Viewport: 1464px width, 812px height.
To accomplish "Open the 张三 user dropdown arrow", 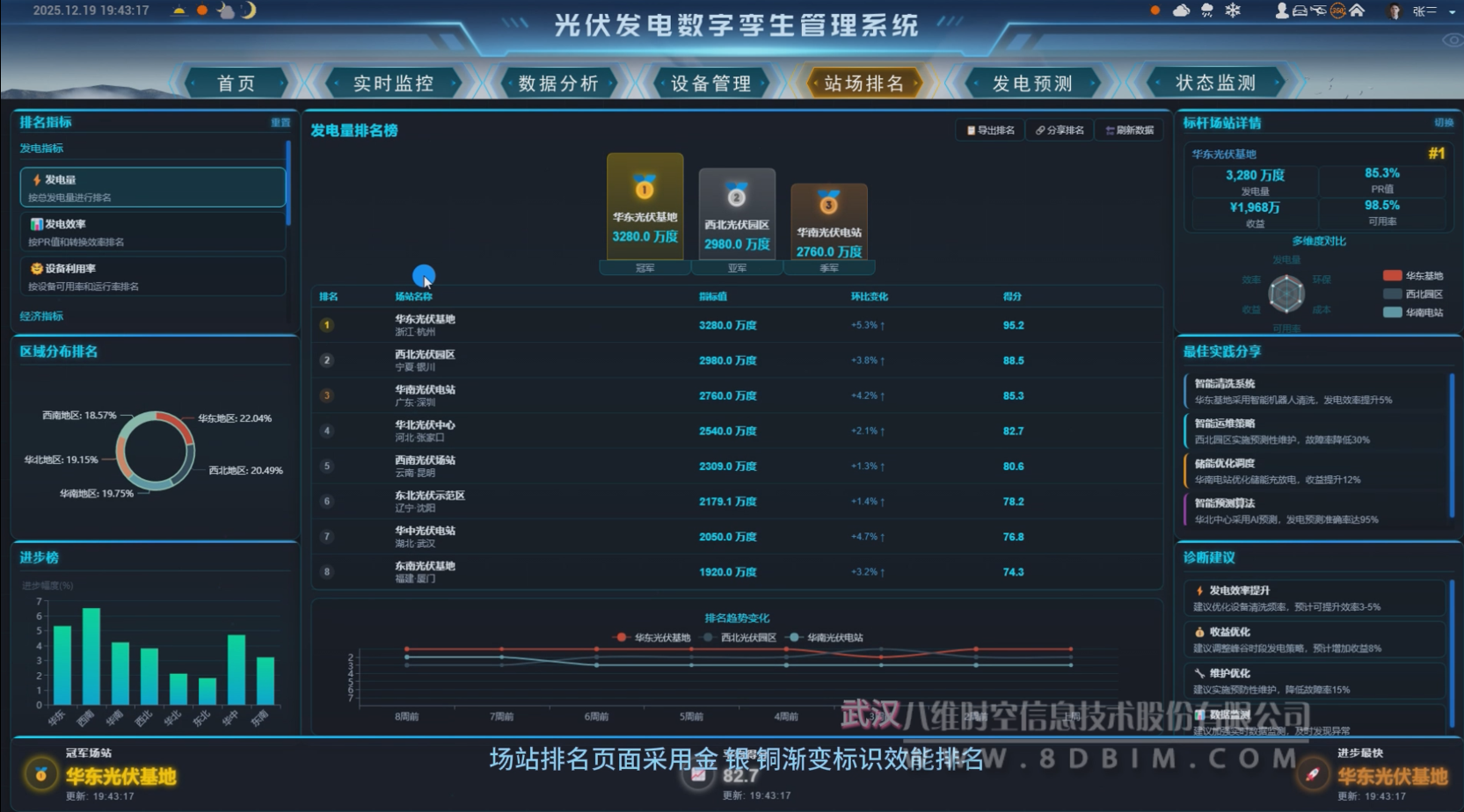I will click(1452, 11).
